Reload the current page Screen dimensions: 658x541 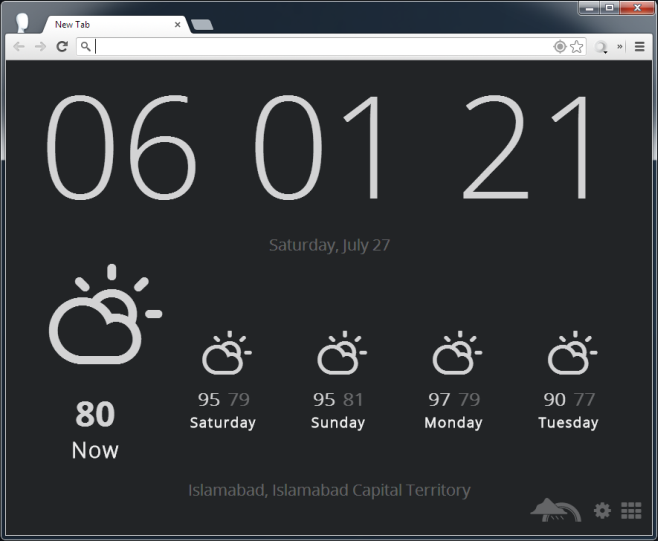[62, 47]
